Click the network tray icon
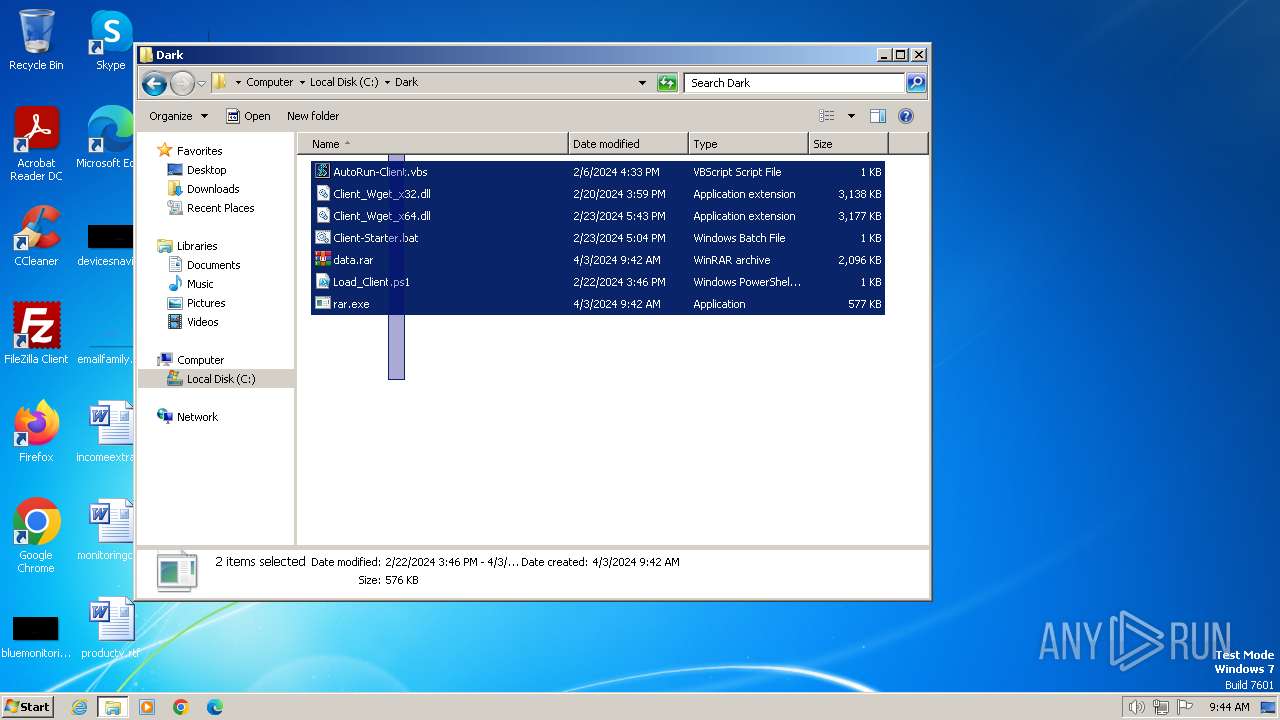 pos(1161,707)
